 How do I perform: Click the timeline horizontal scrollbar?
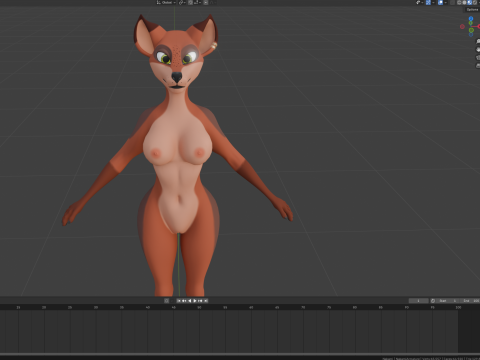[x=240, y=354]
